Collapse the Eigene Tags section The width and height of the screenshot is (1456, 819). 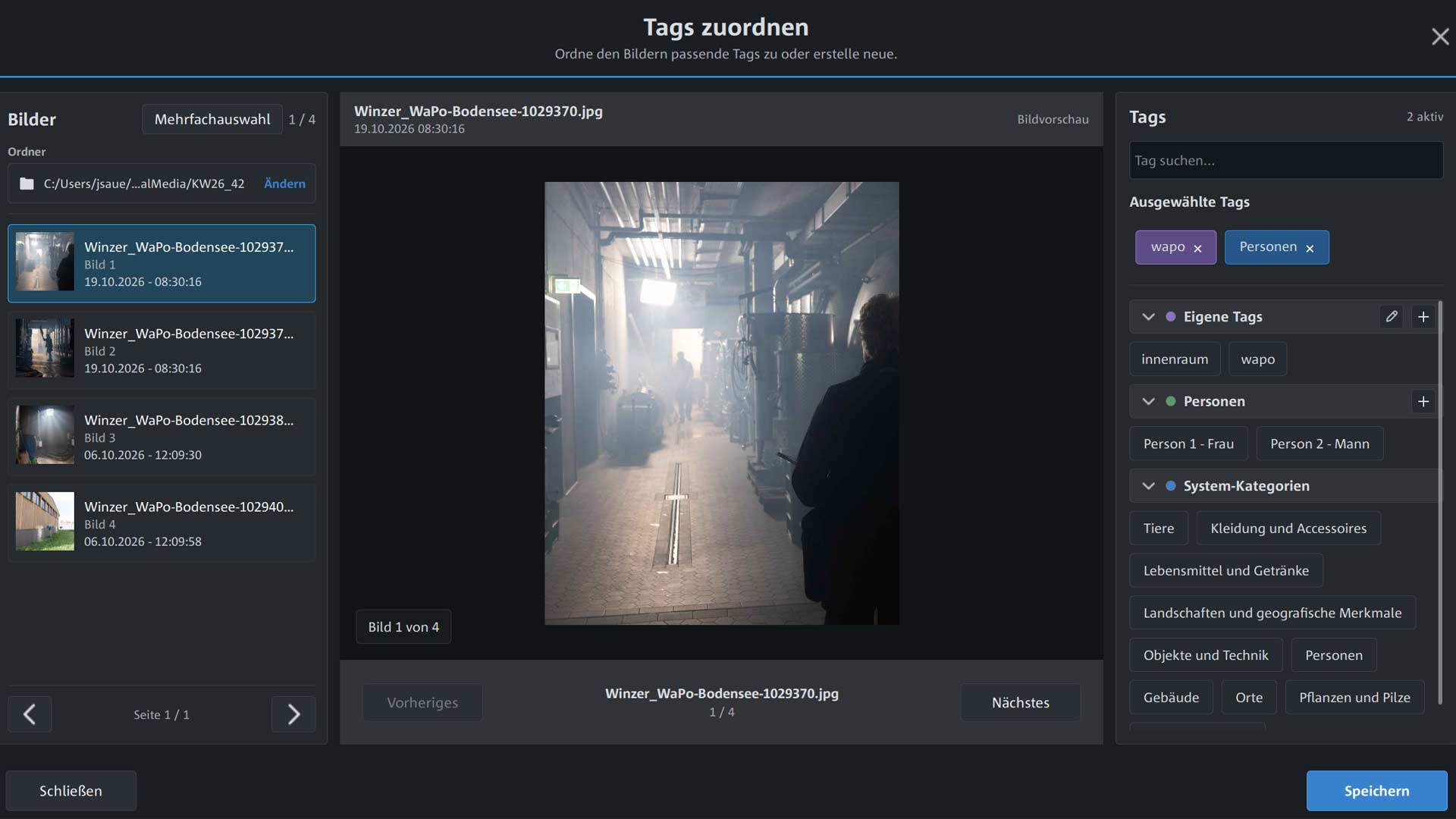1148,316
